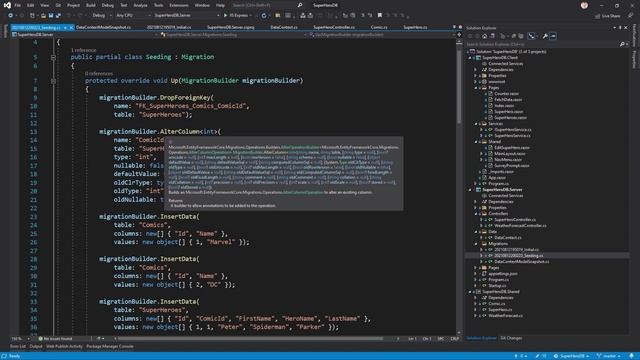Click the Collapse All icon in Solution Explorer
The image size is (640, 360).
(514, 36)
